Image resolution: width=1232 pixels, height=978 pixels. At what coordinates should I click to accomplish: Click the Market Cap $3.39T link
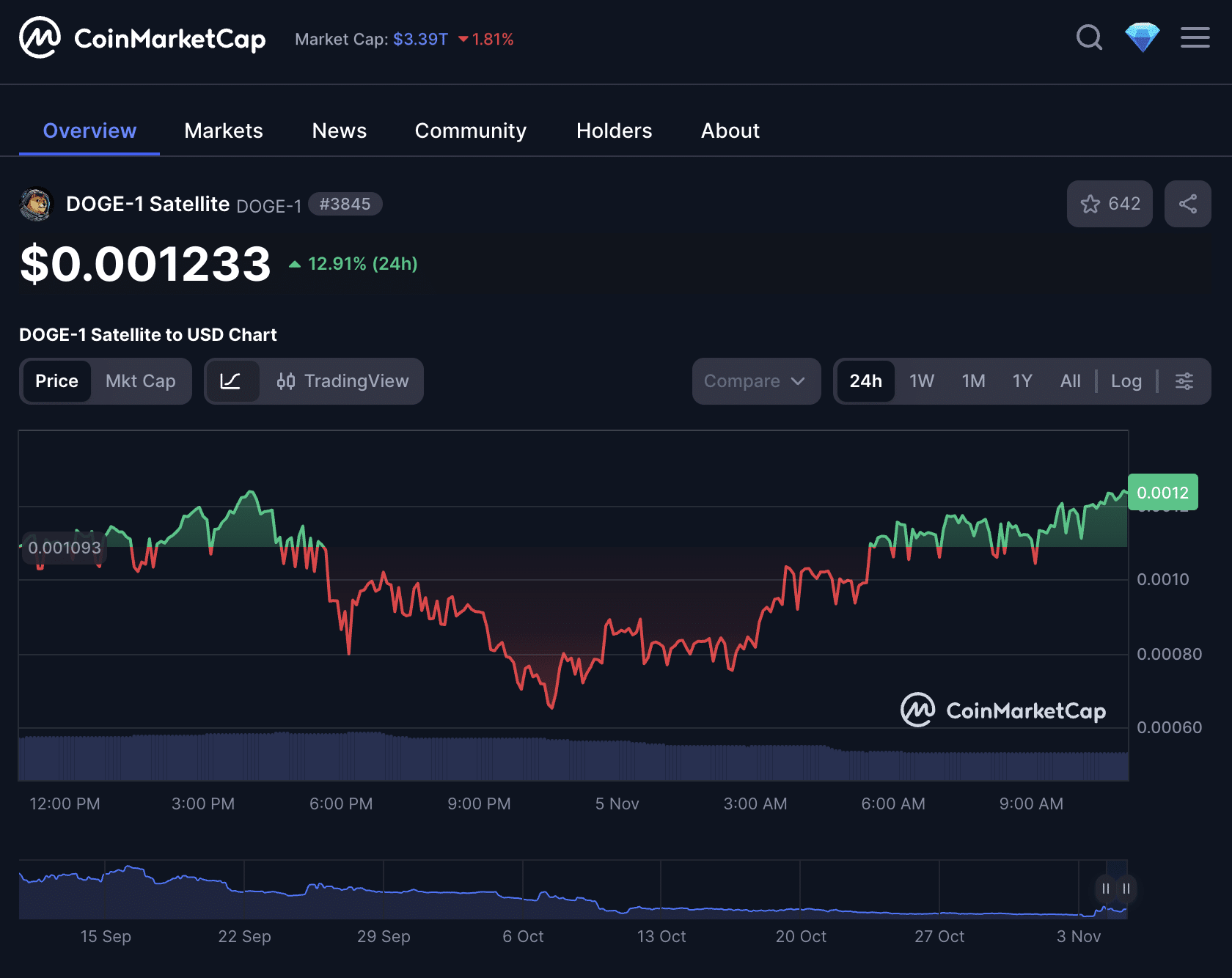419,39
